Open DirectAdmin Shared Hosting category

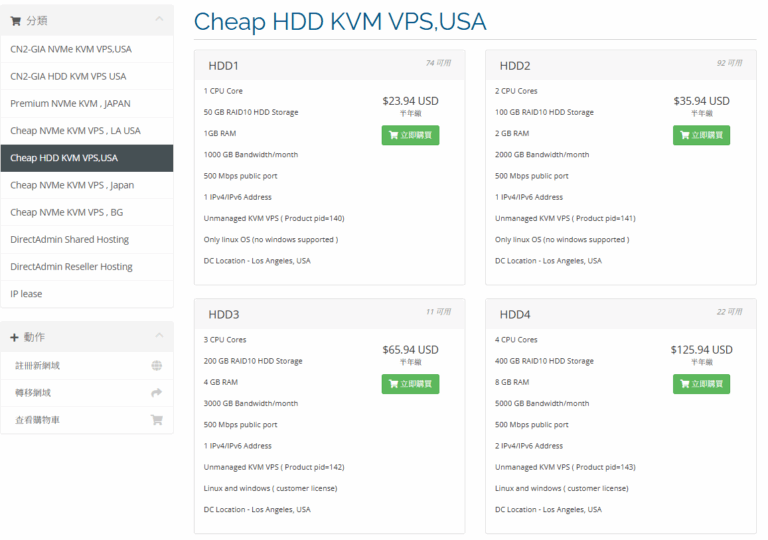tap(87, 240)
